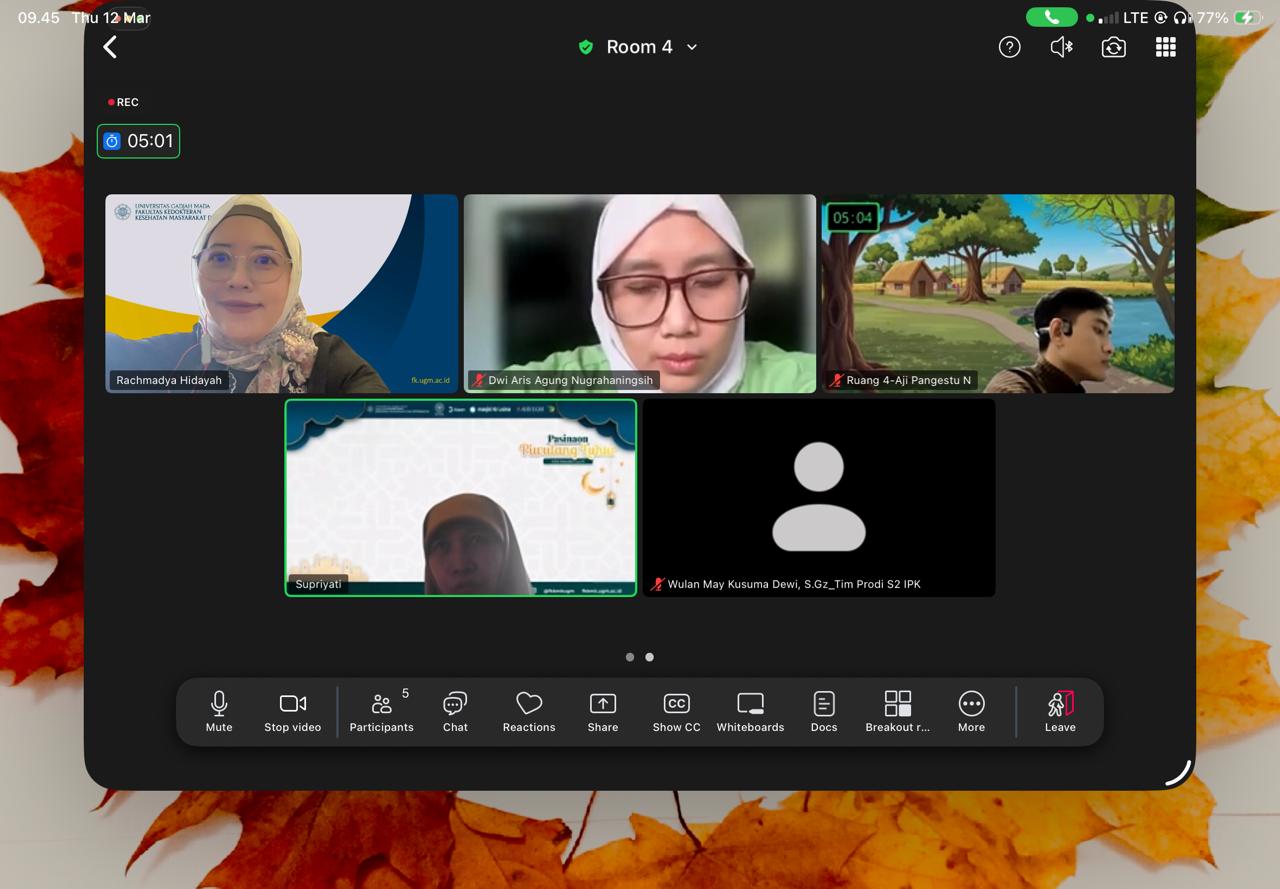Screen dimensions: 1280x889
Task: Open the Whiteboards tool
Action: pyautogui.click(x=750, y=711)
